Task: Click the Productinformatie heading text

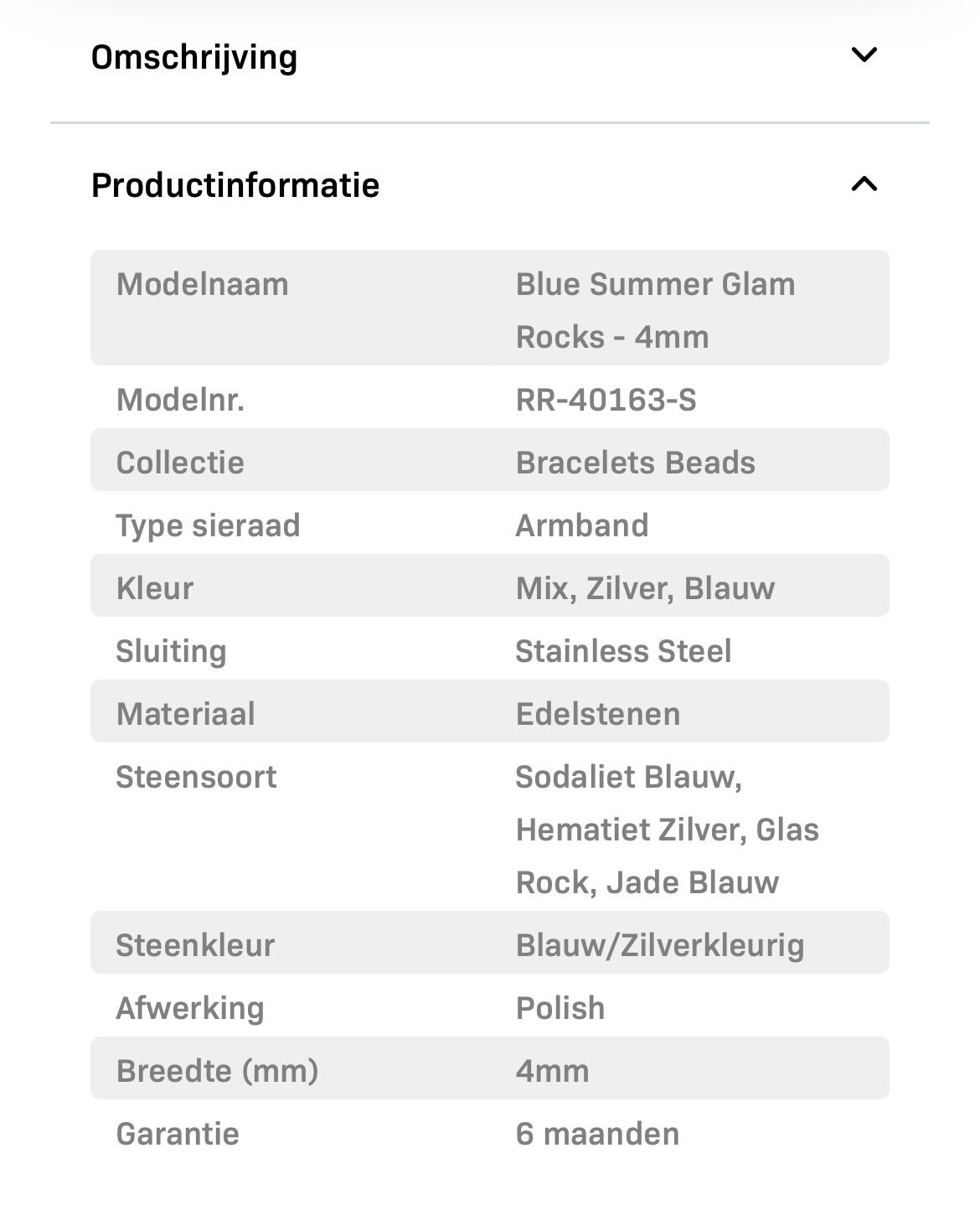Action: pyautogui.click(x=235, y=185)
